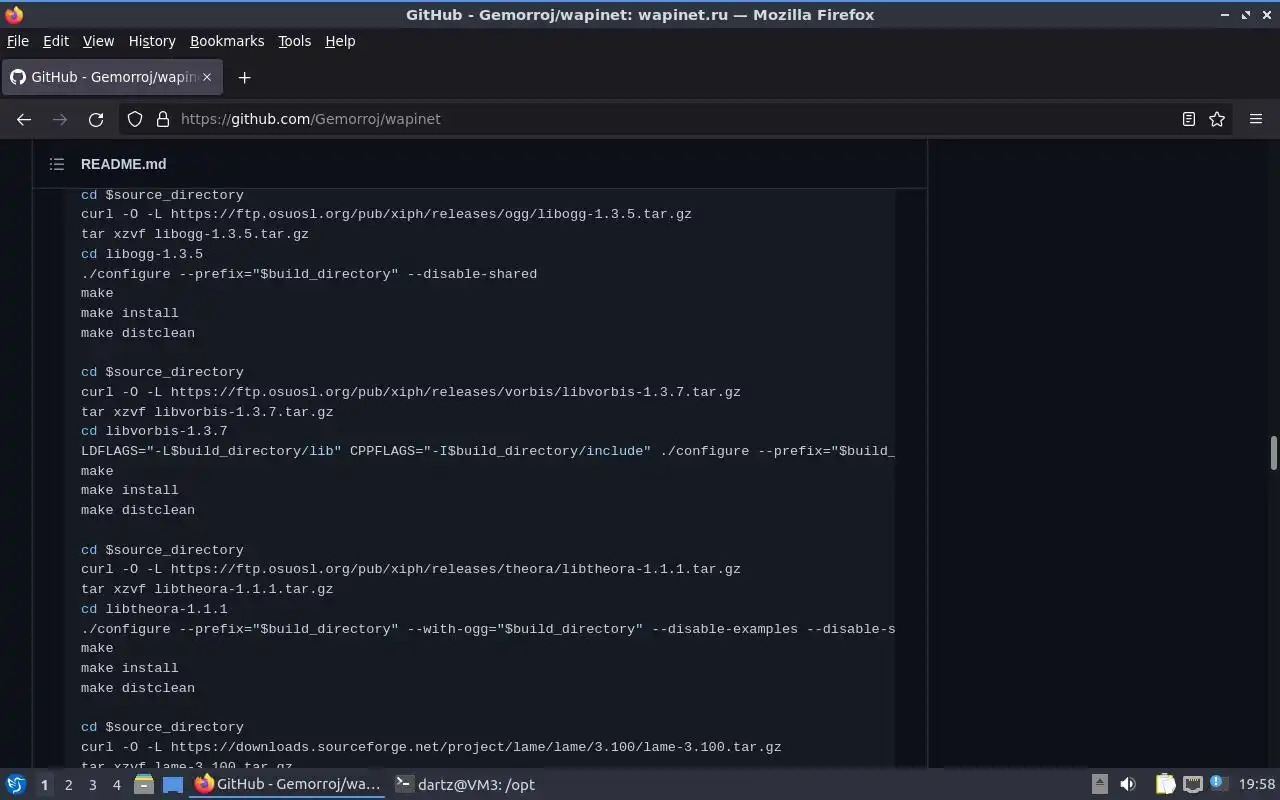Open the Tools menu
Screen dimensions: 1280x800
(x=294, y=41)
